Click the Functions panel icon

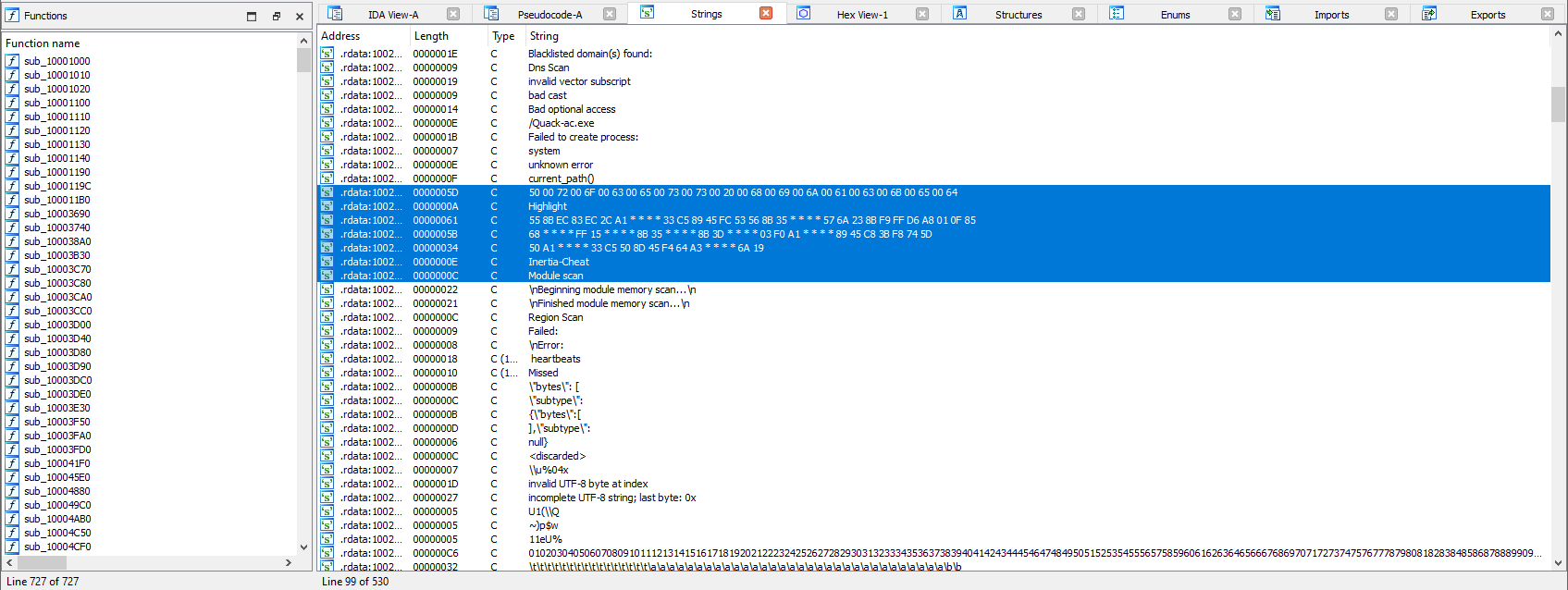12,16
